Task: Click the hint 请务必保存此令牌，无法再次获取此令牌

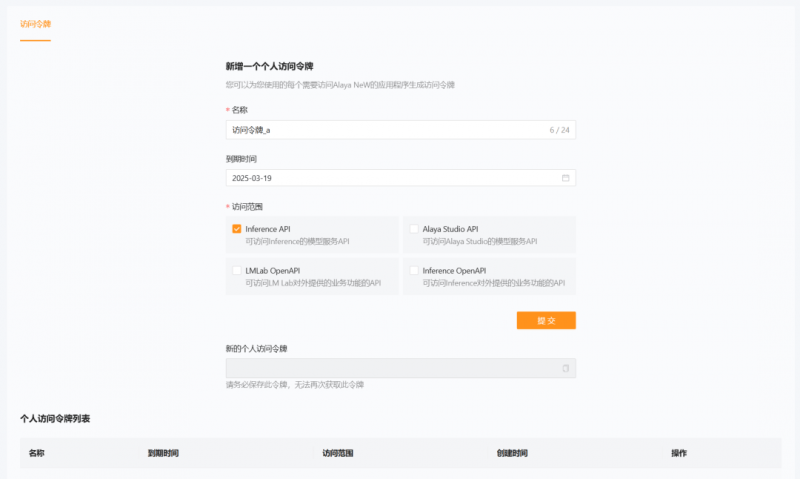Action: 295,385
